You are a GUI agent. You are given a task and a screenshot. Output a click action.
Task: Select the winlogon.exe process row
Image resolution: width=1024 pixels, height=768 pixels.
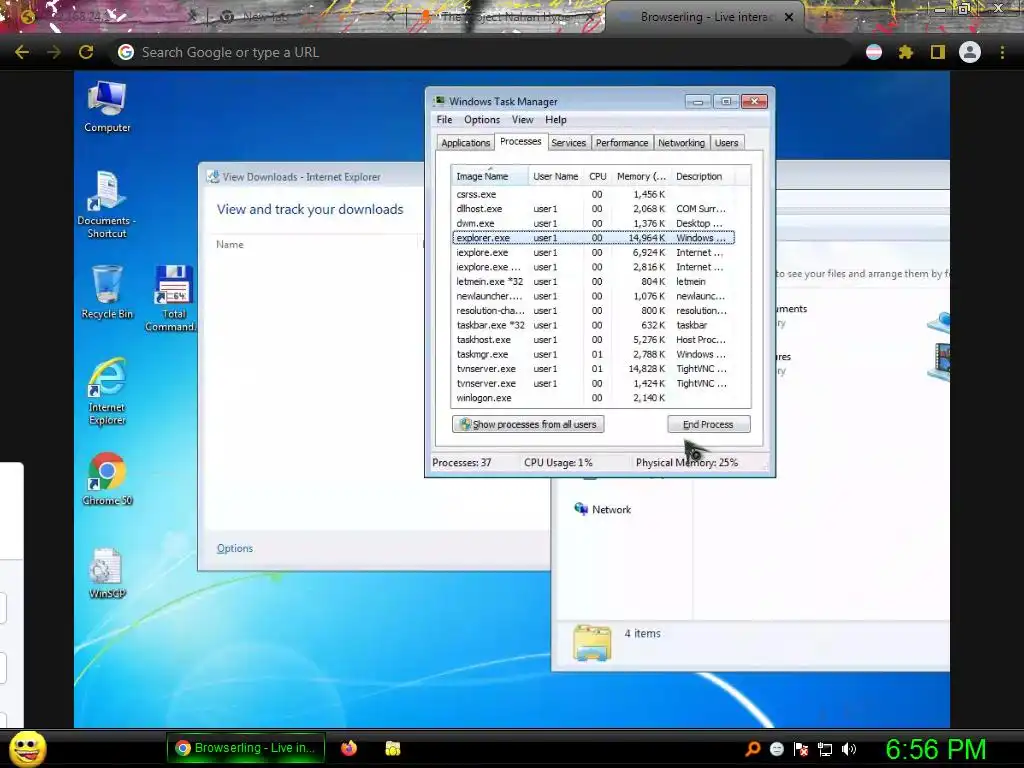[x=593, y=398]
